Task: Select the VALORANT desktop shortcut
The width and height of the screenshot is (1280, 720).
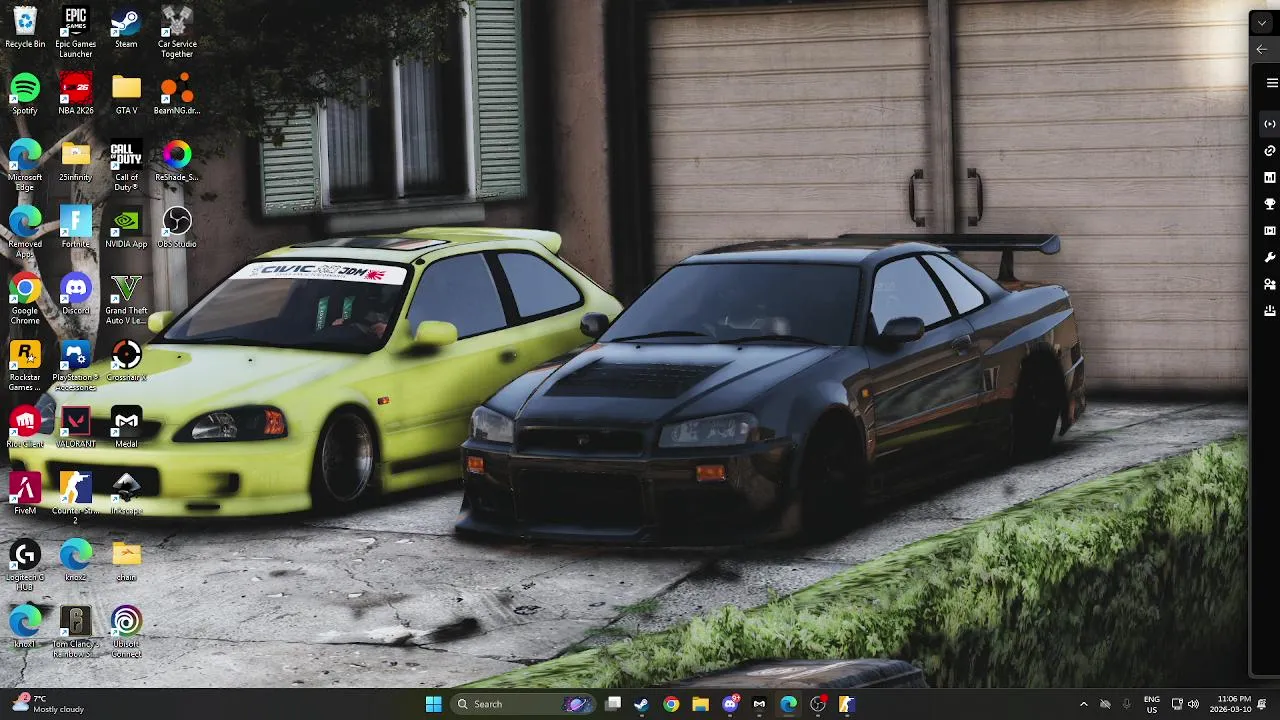Action: click(x=75, y=427)
